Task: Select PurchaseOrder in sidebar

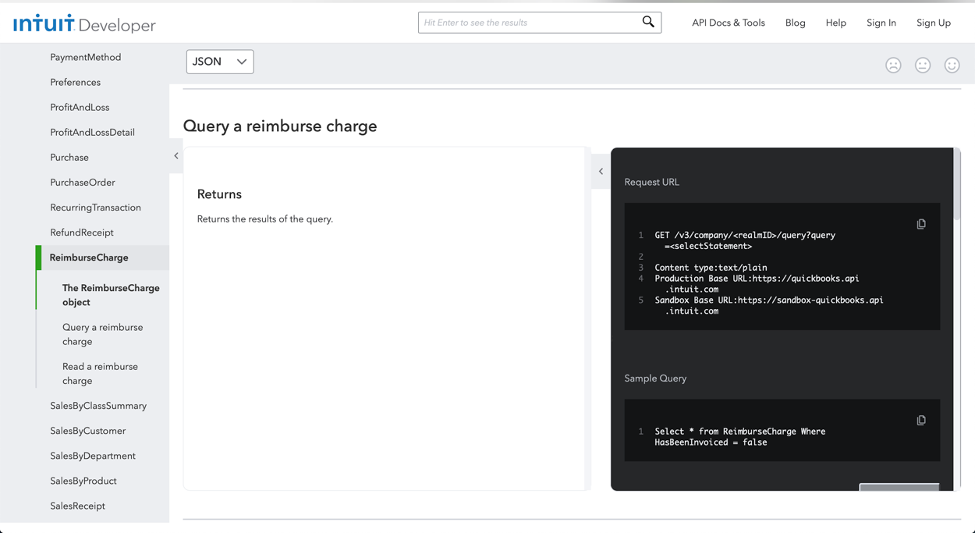Action: coord(82,182)
